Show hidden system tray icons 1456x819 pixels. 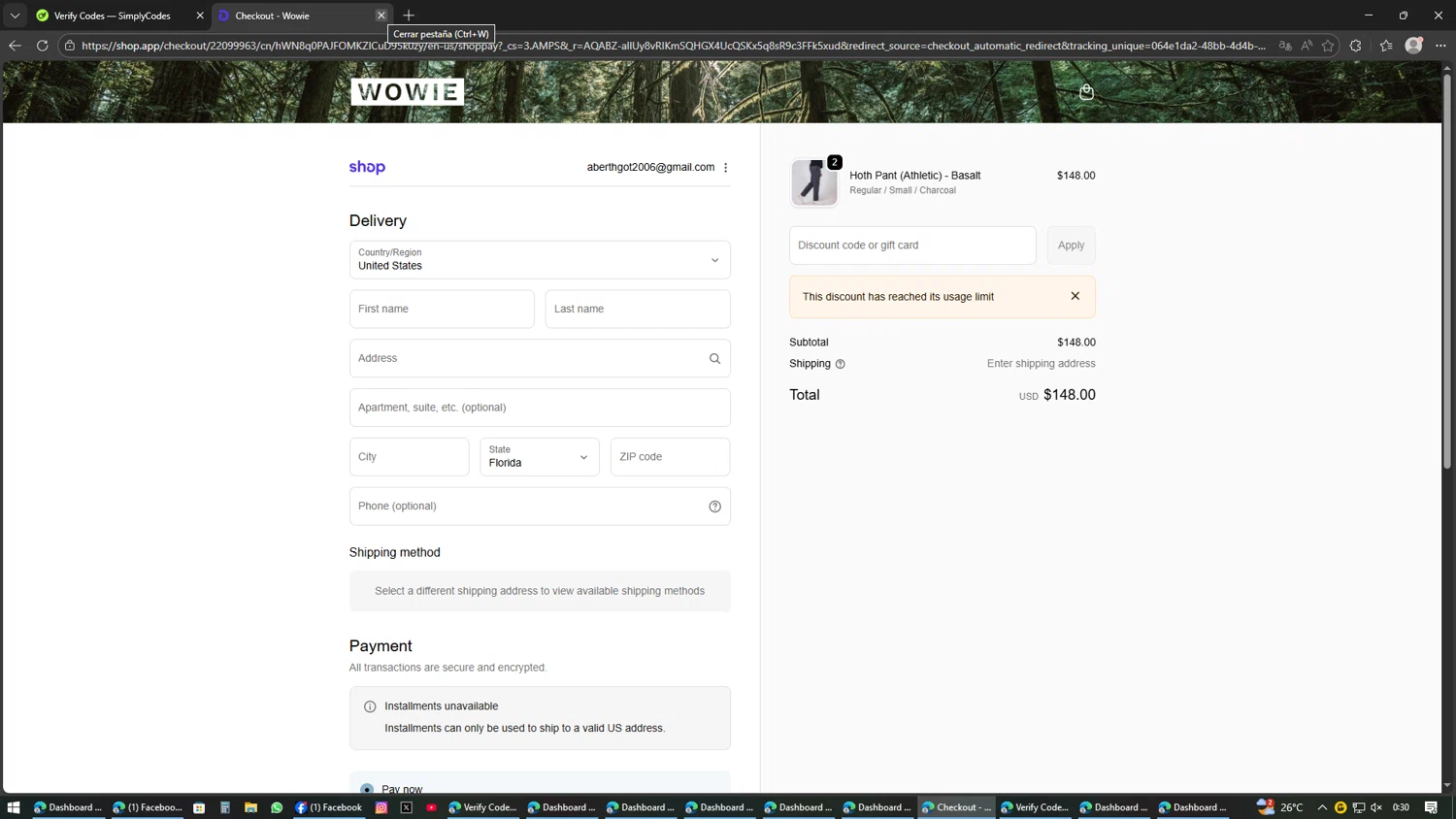pos(1322,807)
